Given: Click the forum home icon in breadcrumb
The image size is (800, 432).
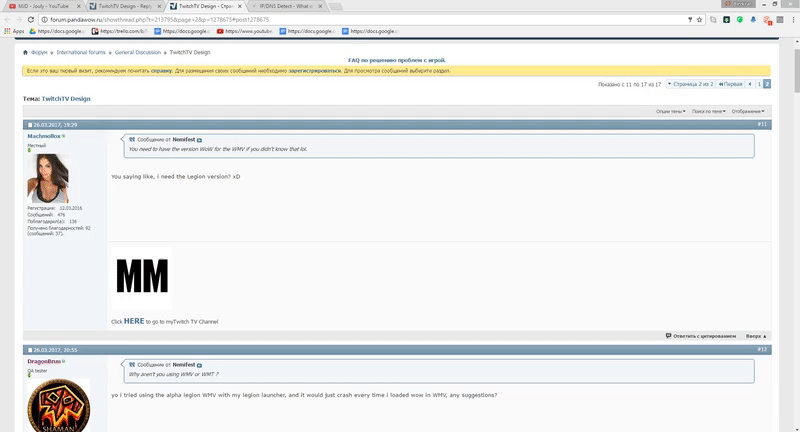Looking at the screenshot, I should coord(25,52).
